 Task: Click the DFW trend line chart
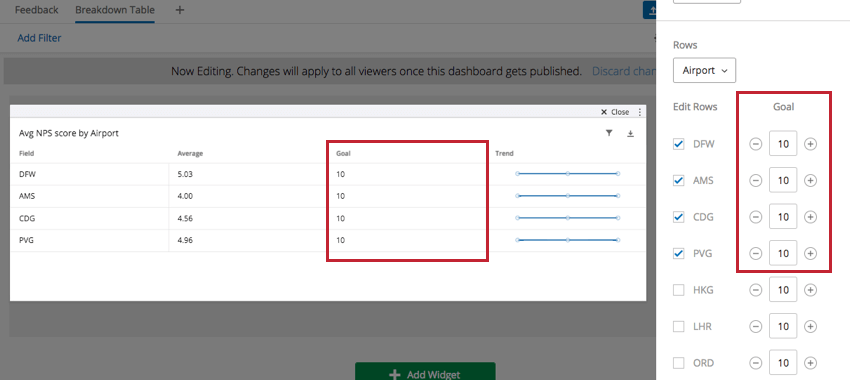568,174
